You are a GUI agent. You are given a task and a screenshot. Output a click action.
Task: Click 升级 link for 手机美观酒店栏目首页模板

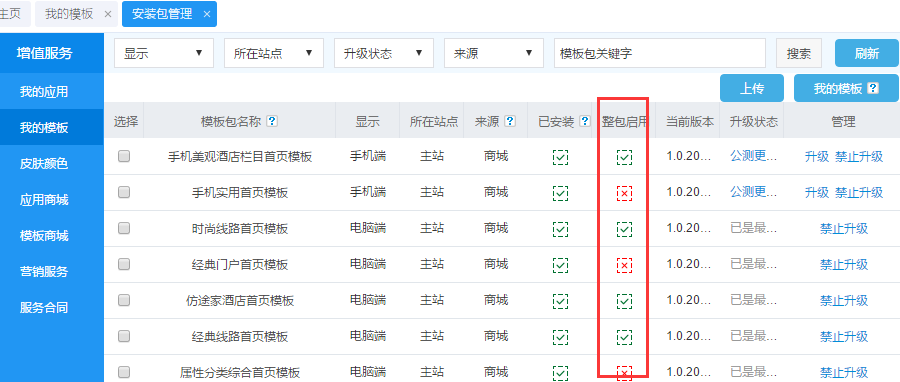[x=817, y=157]
